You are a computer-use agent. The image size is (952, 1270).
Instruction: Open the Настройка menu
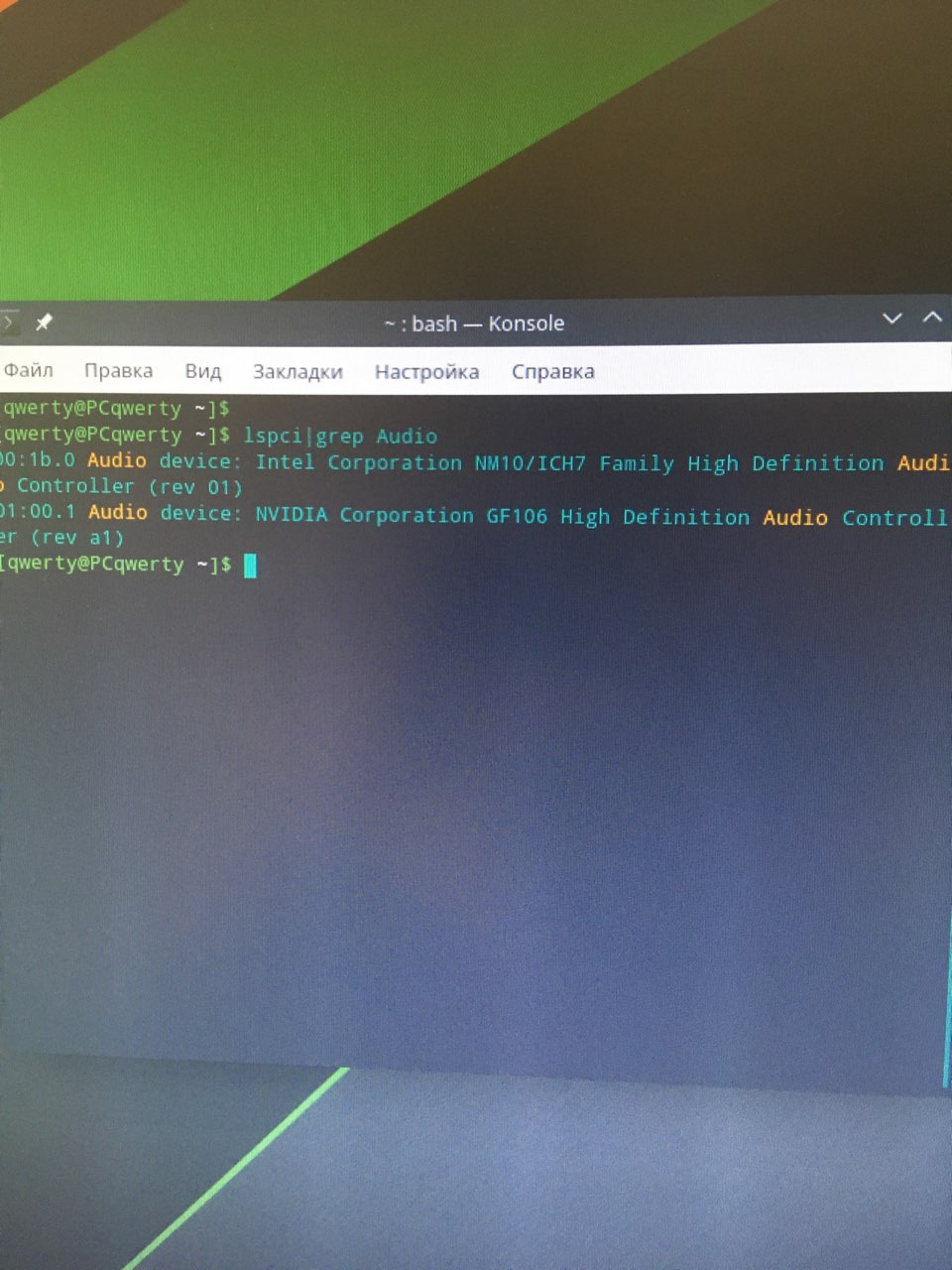(426, 371)
